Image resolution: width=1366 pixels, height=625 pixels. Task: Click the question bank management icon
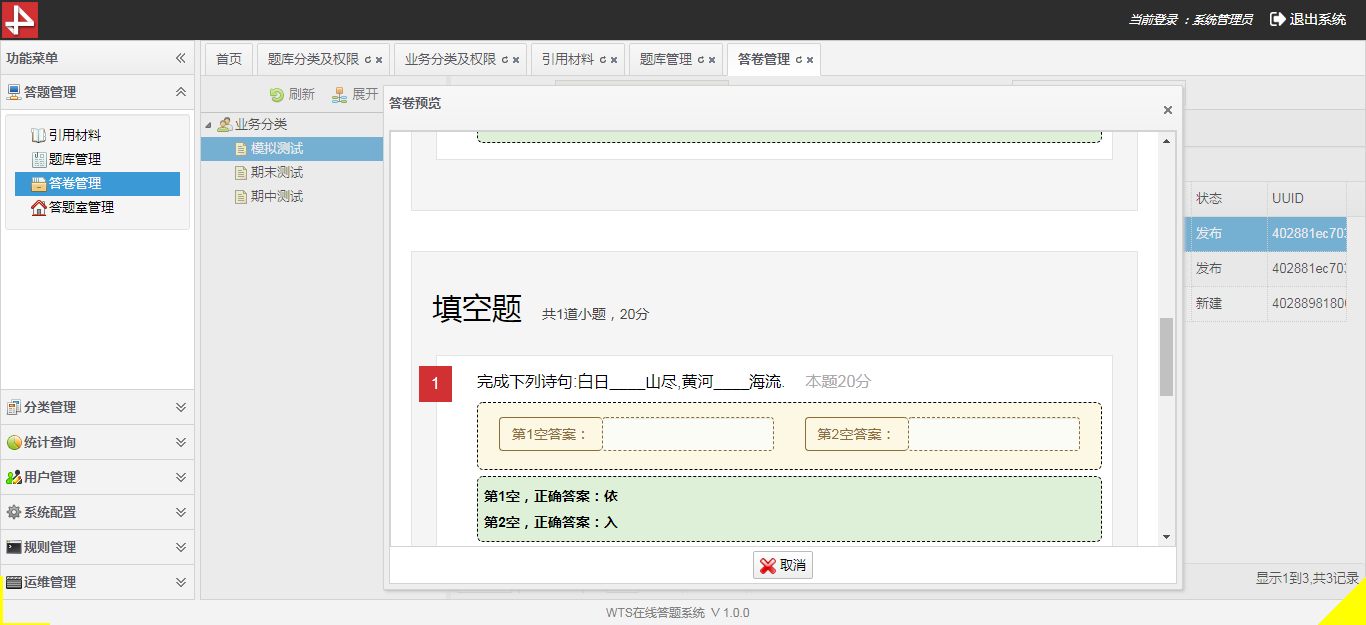38,160
